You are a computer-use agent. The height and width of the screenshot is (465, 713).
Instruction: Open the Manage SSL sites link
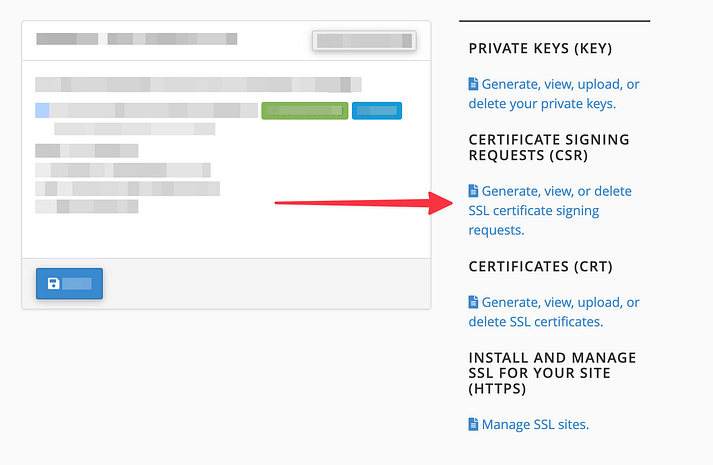[x=535, y=424]
